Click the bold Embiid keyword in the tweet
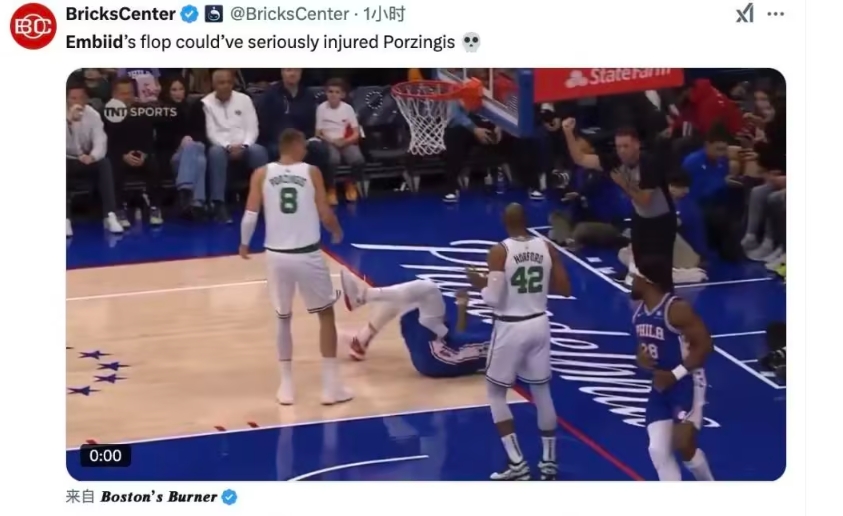Image resolution: width=843 pixels, height=516 pixels. 95,42
